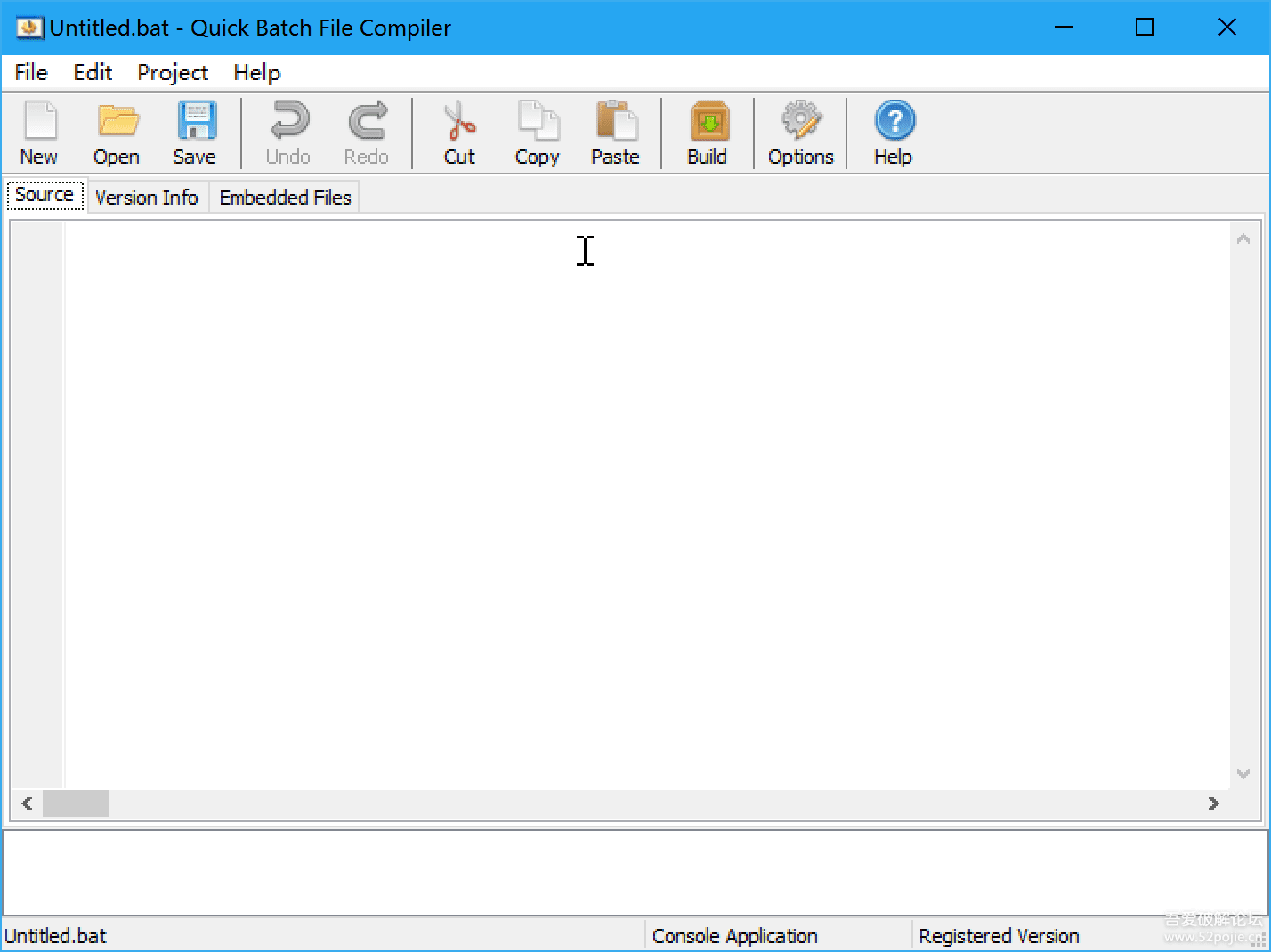The width and height of the screenshot is (1271, 952).
Task: Click the horizontal scrollbar left arrow
Action: click(27, 803)
